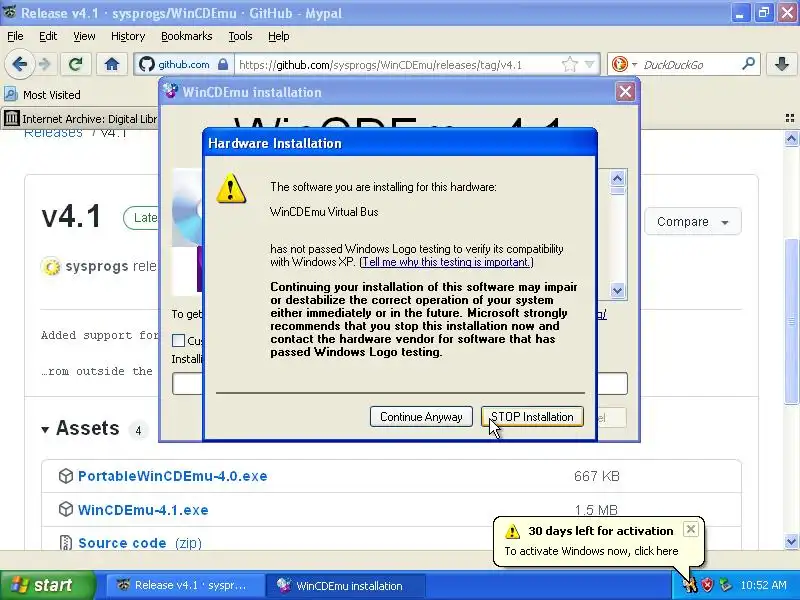800x600 pixels.
Task: Select the Internet Archive tab
Action: coord(81,119)
